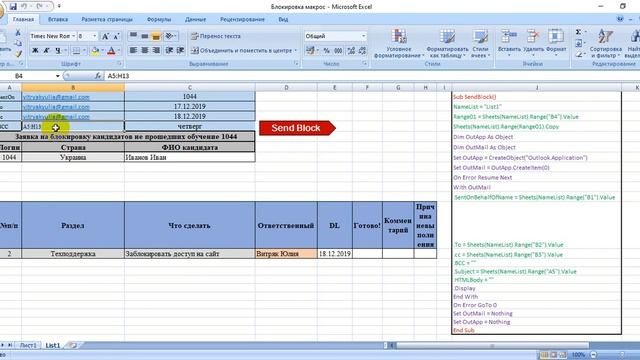Screen dimensions: 640x360
Task: Decrease cell indent
Action: click(x=169, y=51)
